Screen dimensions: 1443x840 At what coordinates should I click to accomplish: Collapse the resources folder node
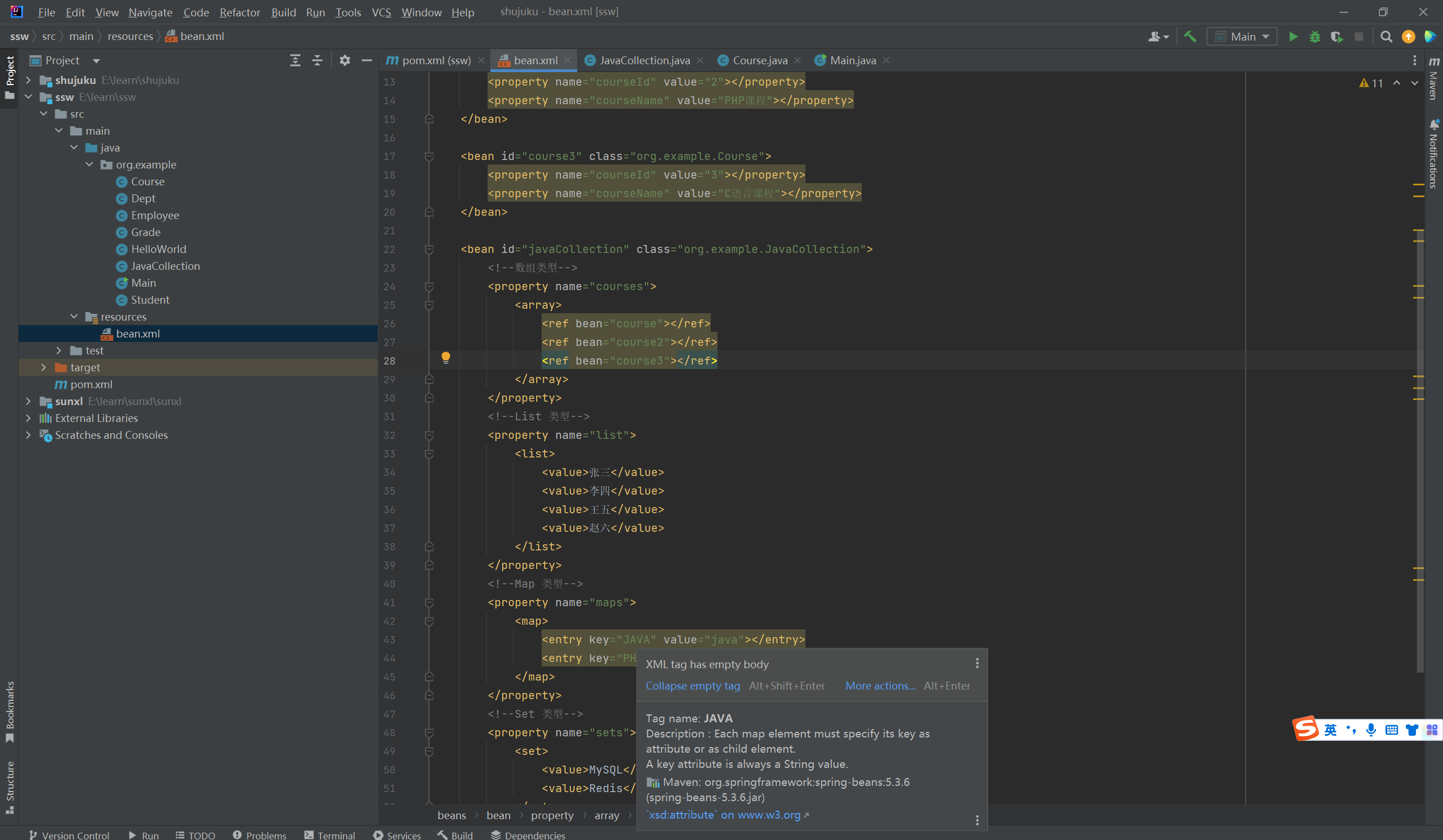point(74,317)
